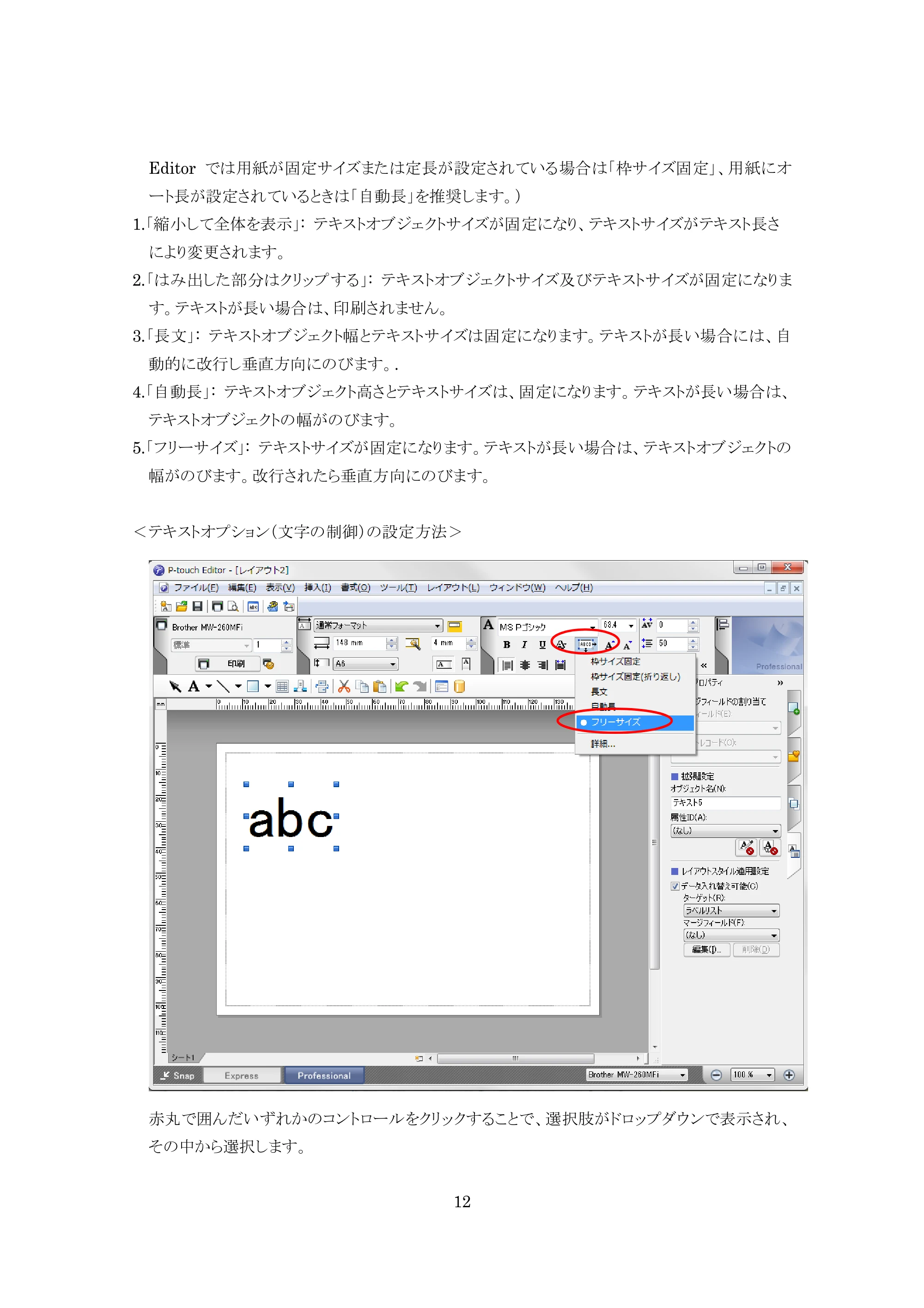Viewport: 924px width, 1308px height.
Task: Open the 68.4 font size dropdown
Action: 618,625
